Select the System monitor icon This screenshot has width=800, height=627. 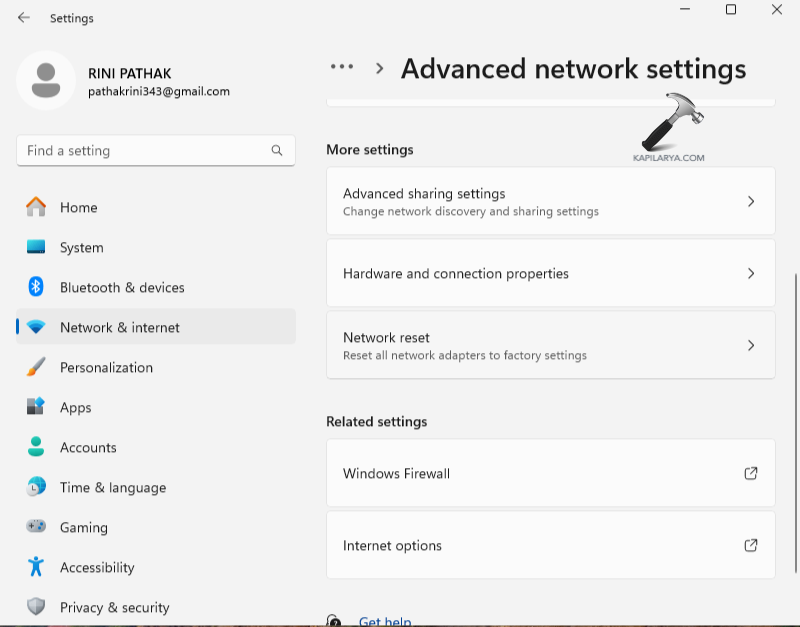point(36,247)
